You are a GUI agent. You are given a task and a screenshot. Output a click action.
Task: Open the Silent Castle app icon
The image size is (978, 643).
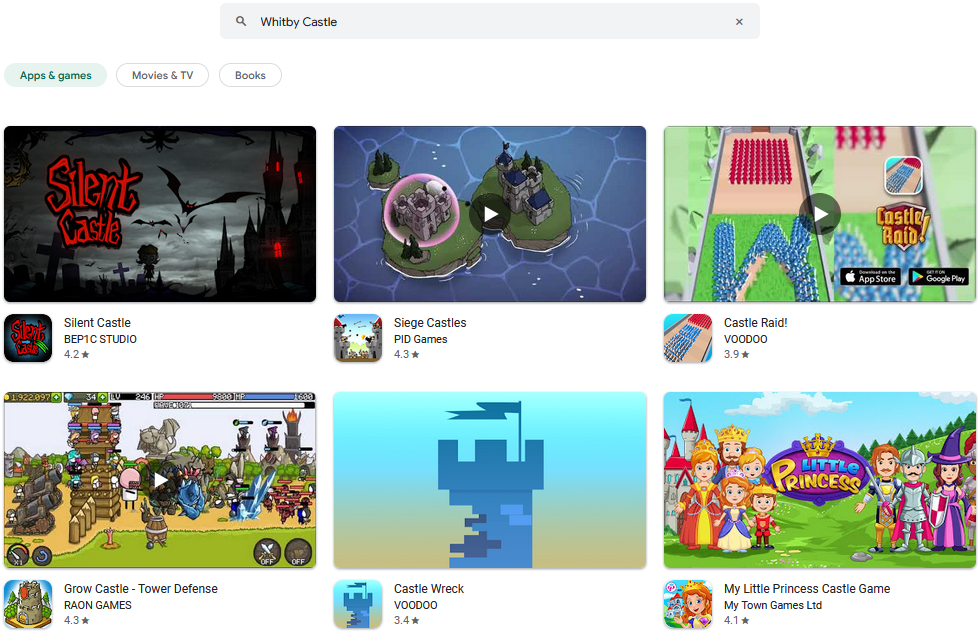28,338
